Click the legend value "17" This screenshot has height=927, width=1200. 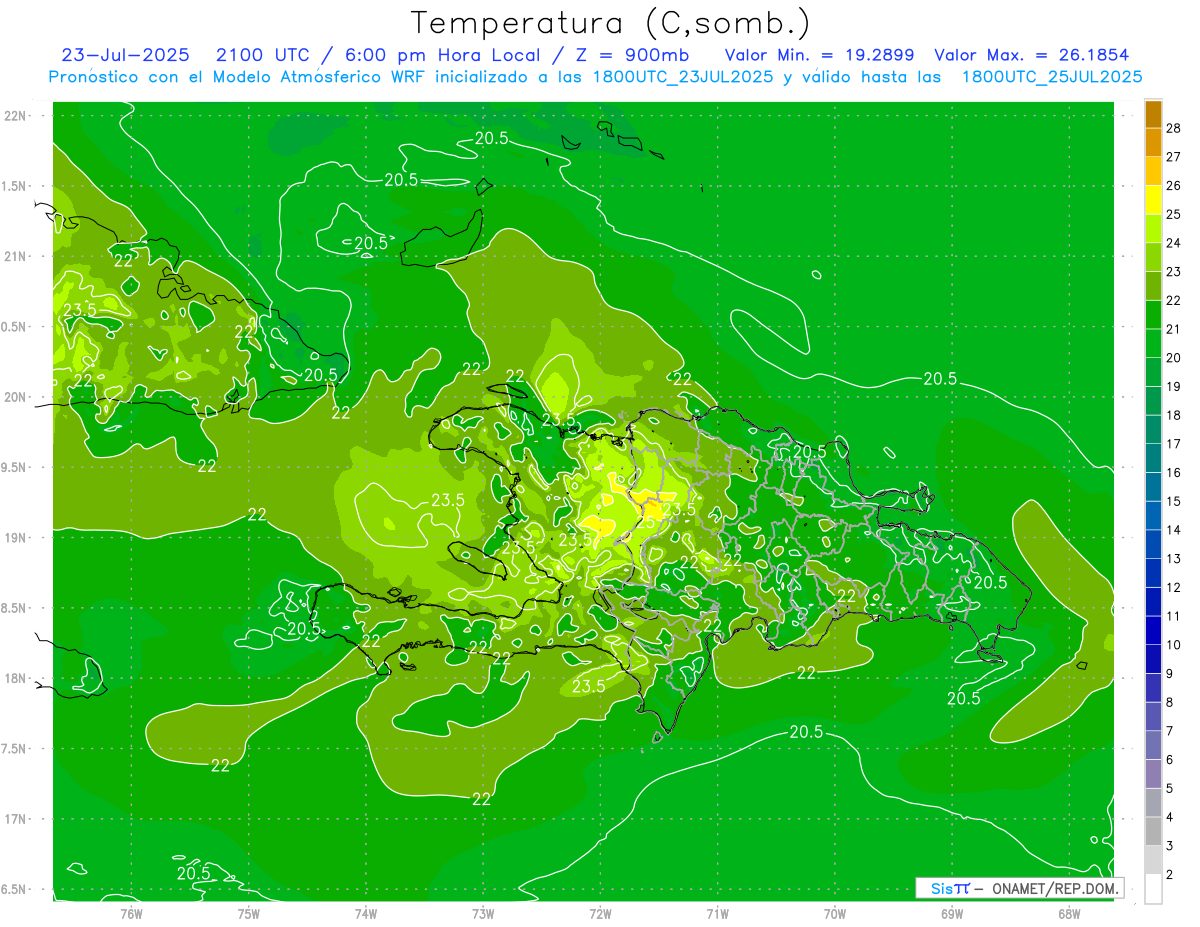click(x=1174, y=444)
